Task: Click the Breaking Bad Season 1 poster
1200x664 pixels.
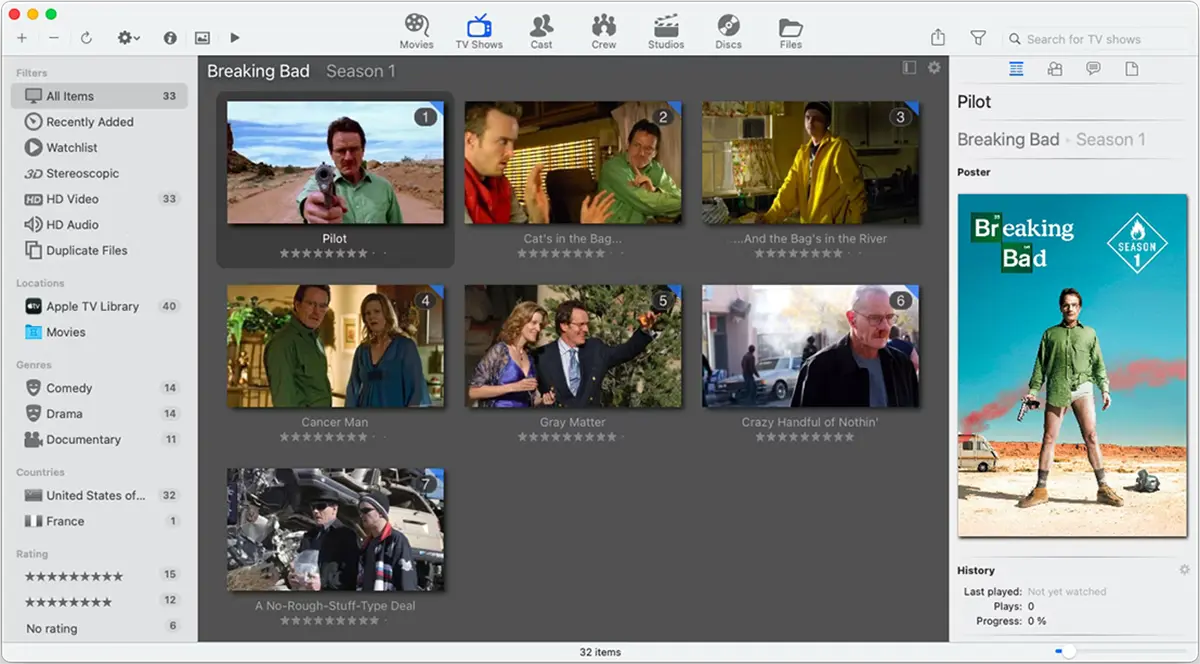Action: 1074,365
